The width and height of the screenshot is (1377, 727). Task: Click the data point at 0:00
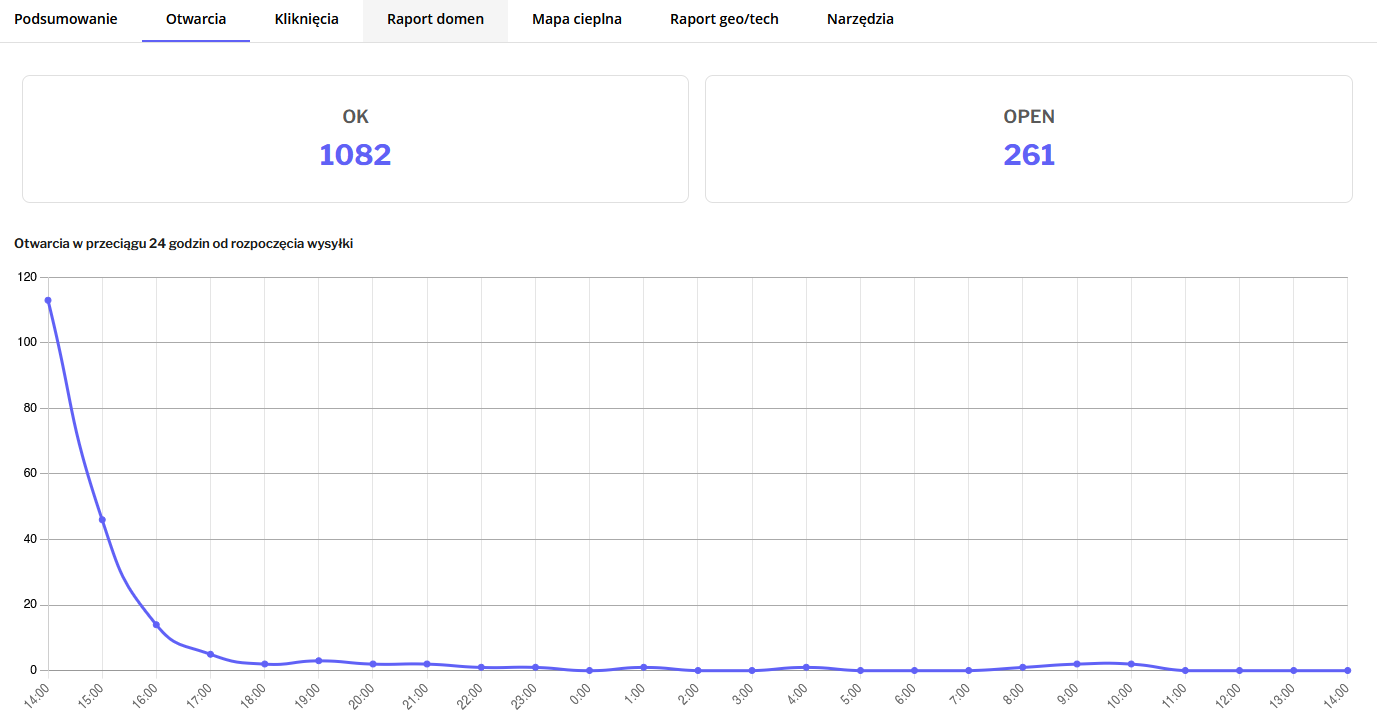[x=590, y=670]
